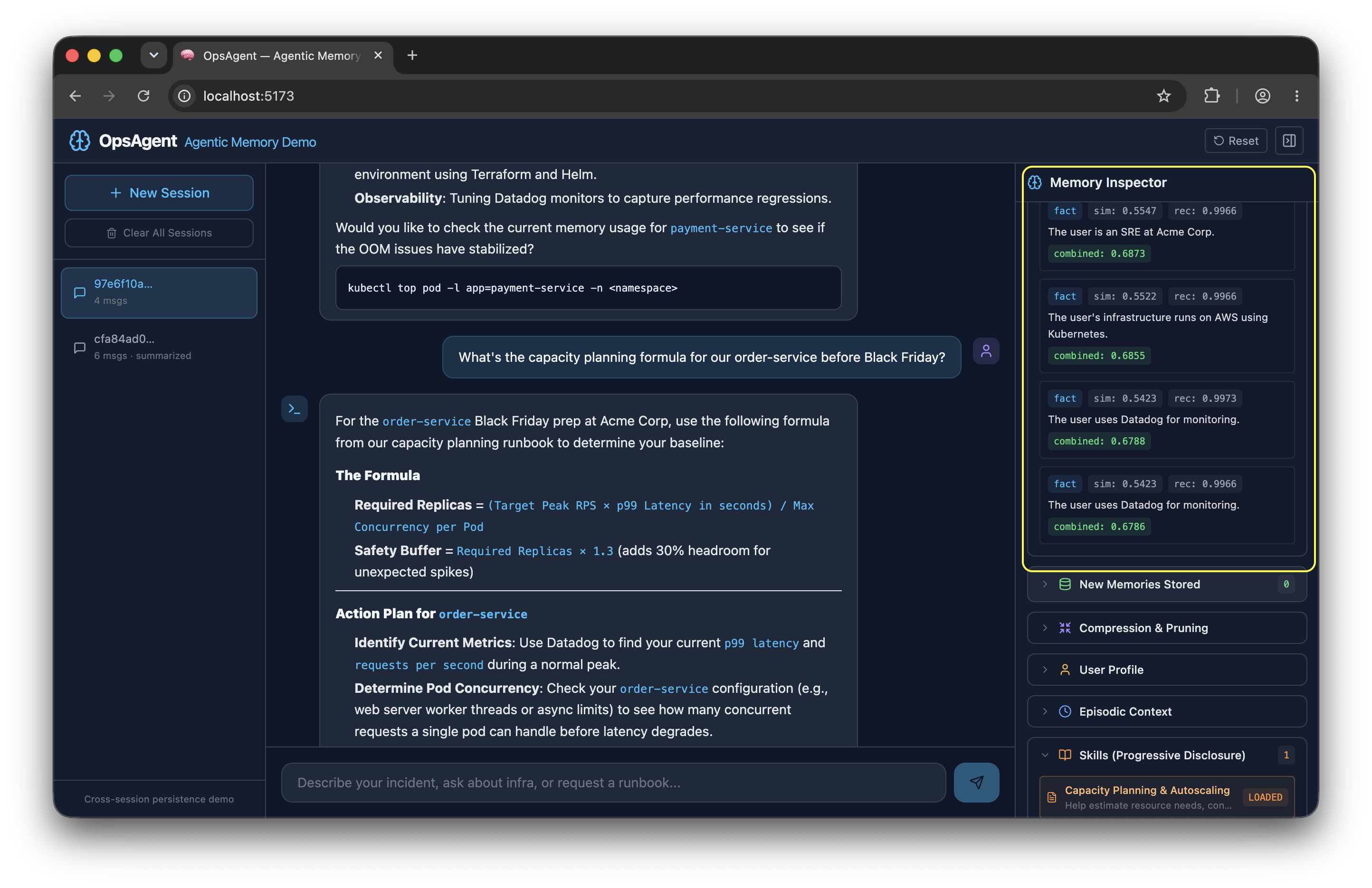The width and height of the screenshot is (1372, 888).
Task: Click combined: 0.6786 score
Action: pos(1099,526)
